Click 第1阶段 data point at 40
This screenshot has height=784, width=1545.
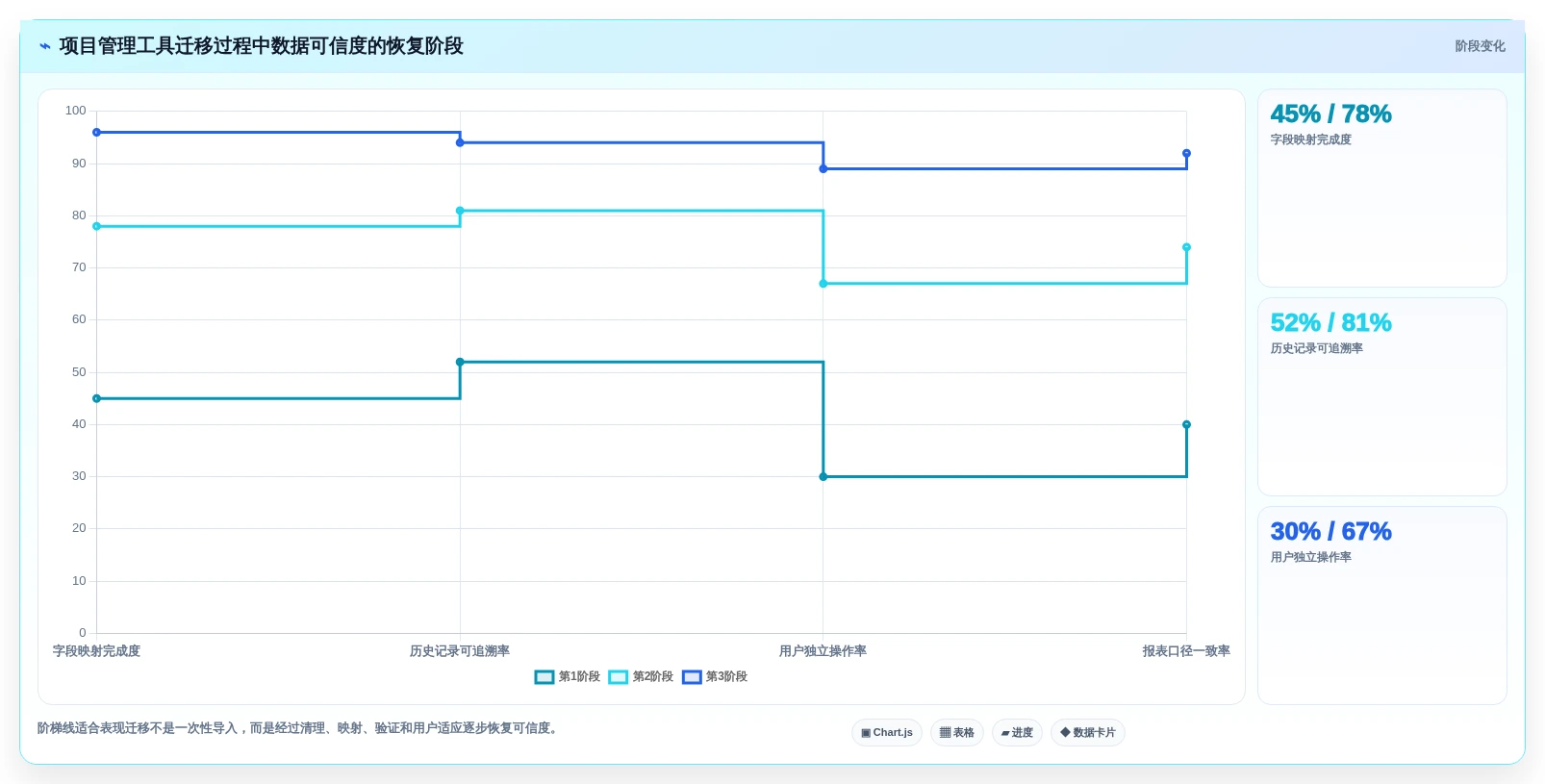pyautogui.click(x=1186, y=424)
